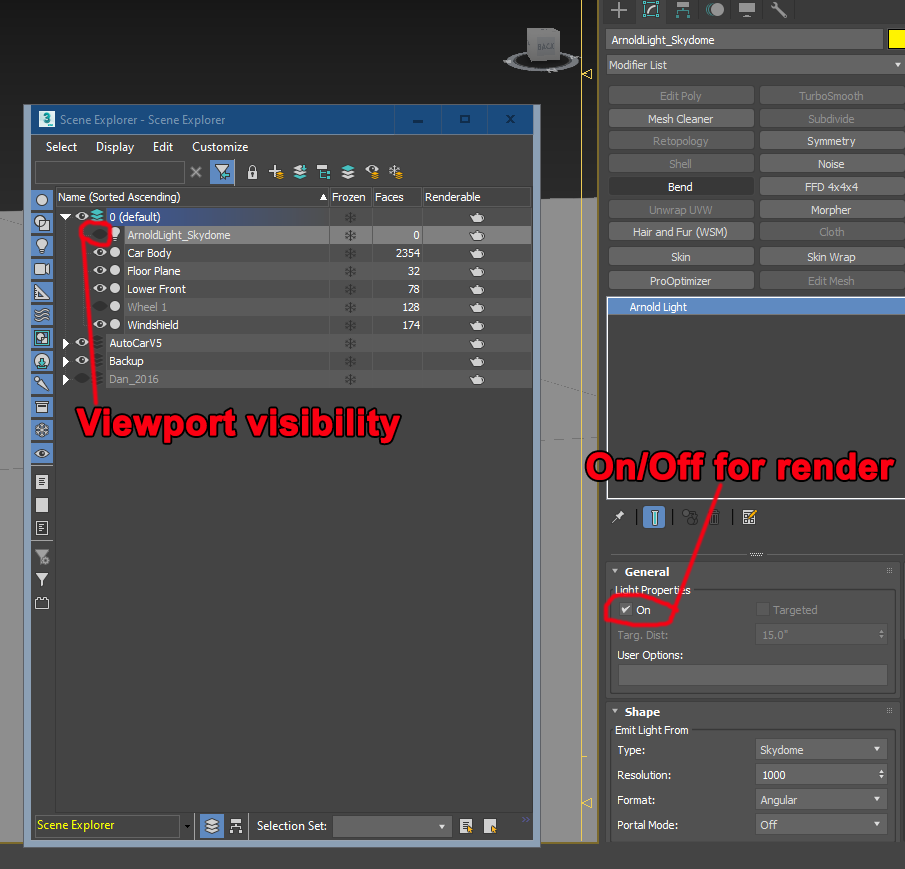Open the Modifier List dropdown

coord(755,65)
